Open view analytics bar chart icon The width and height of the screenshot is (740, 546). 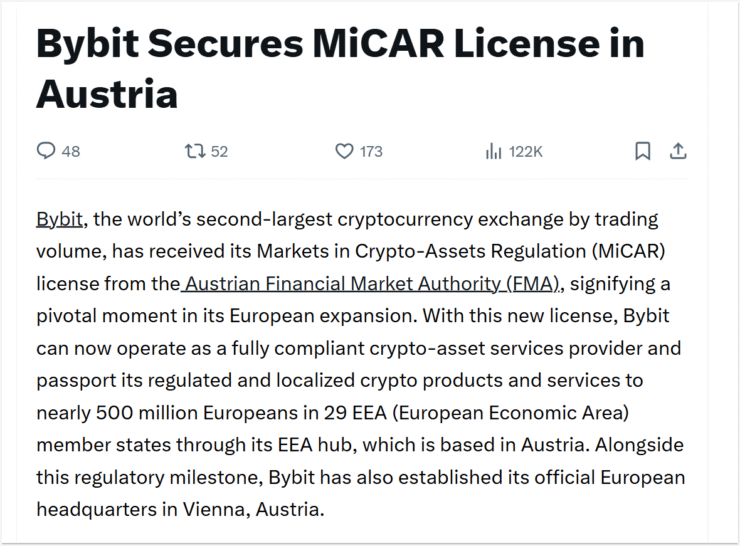click(x=493, y=151)
